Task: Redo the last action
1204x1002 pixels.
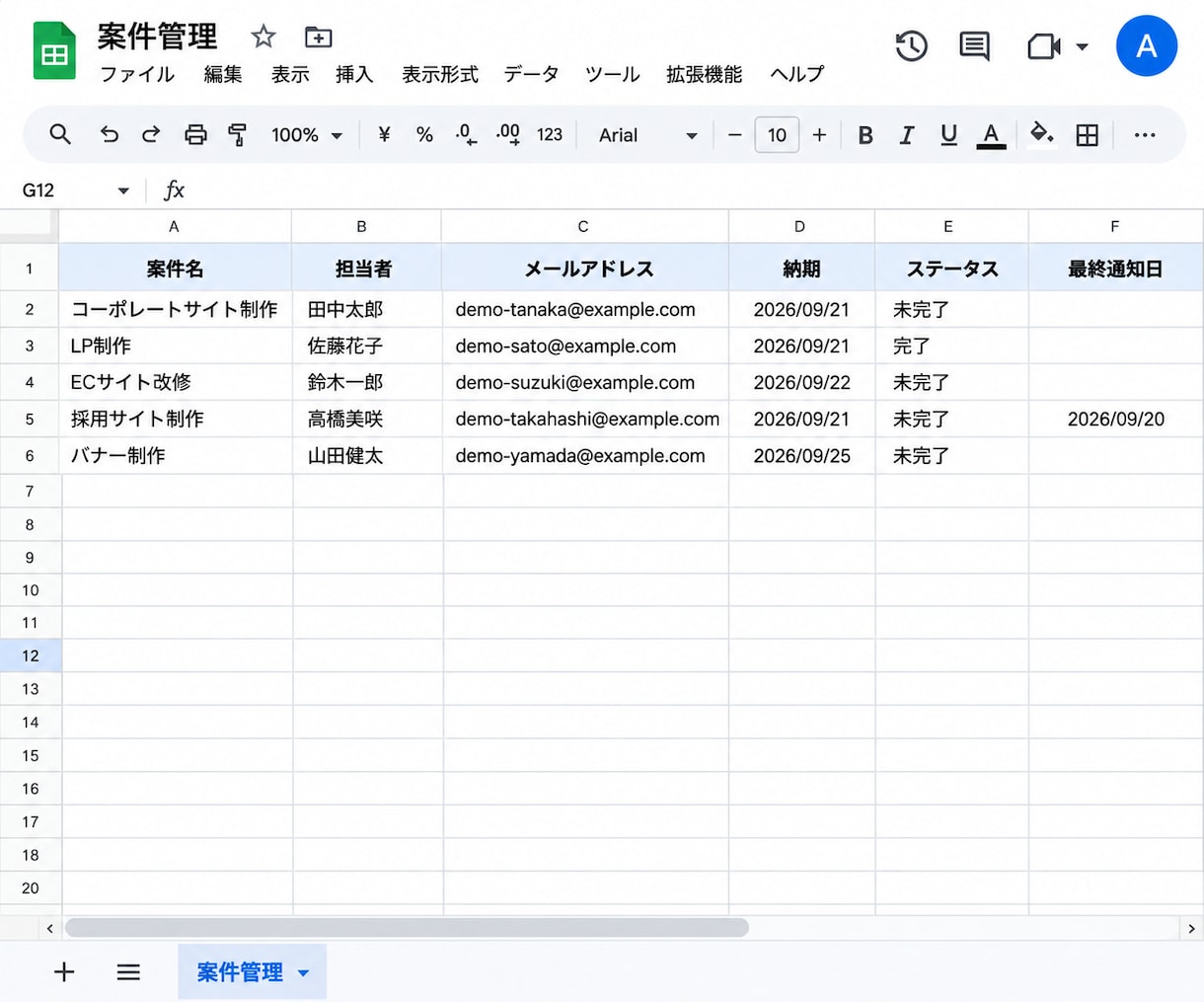Action: tap(151, 134)
